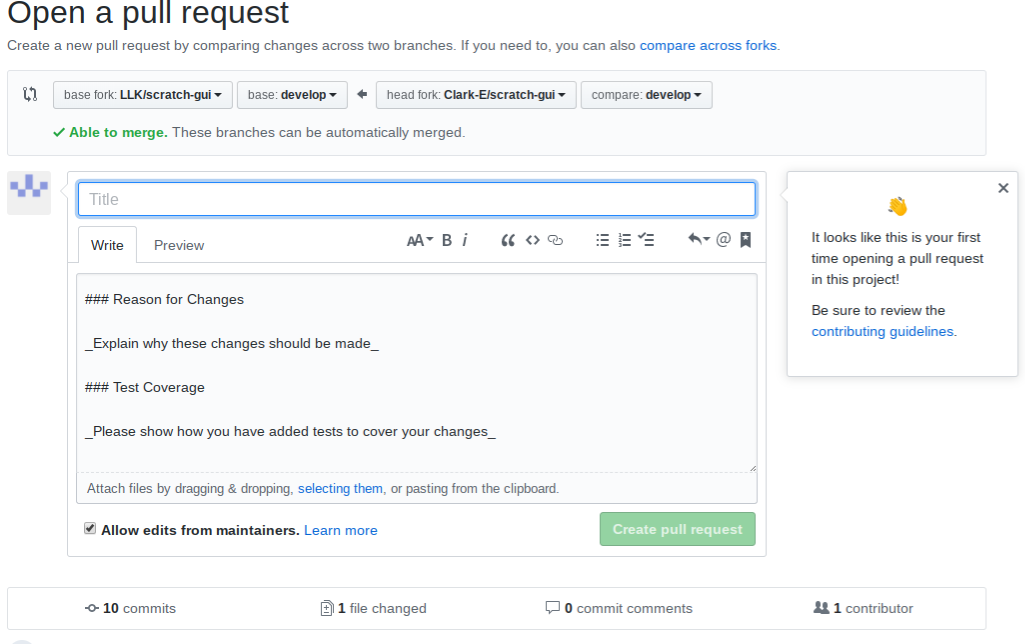Open the contributing guidelines link
Image resolution: width=1025 pixels, height=644 pixels.
(882, 331)
